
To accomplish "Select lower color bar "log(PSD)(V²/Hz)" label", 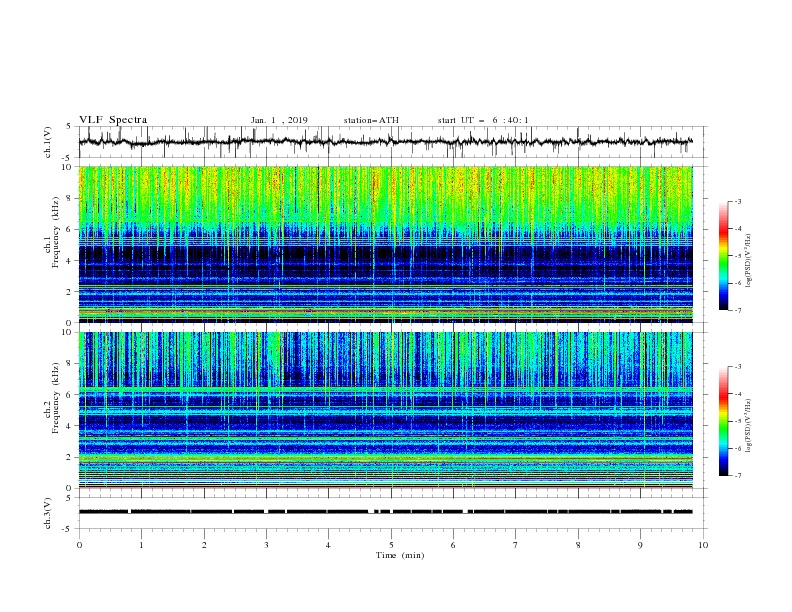I will click(748, 425).
